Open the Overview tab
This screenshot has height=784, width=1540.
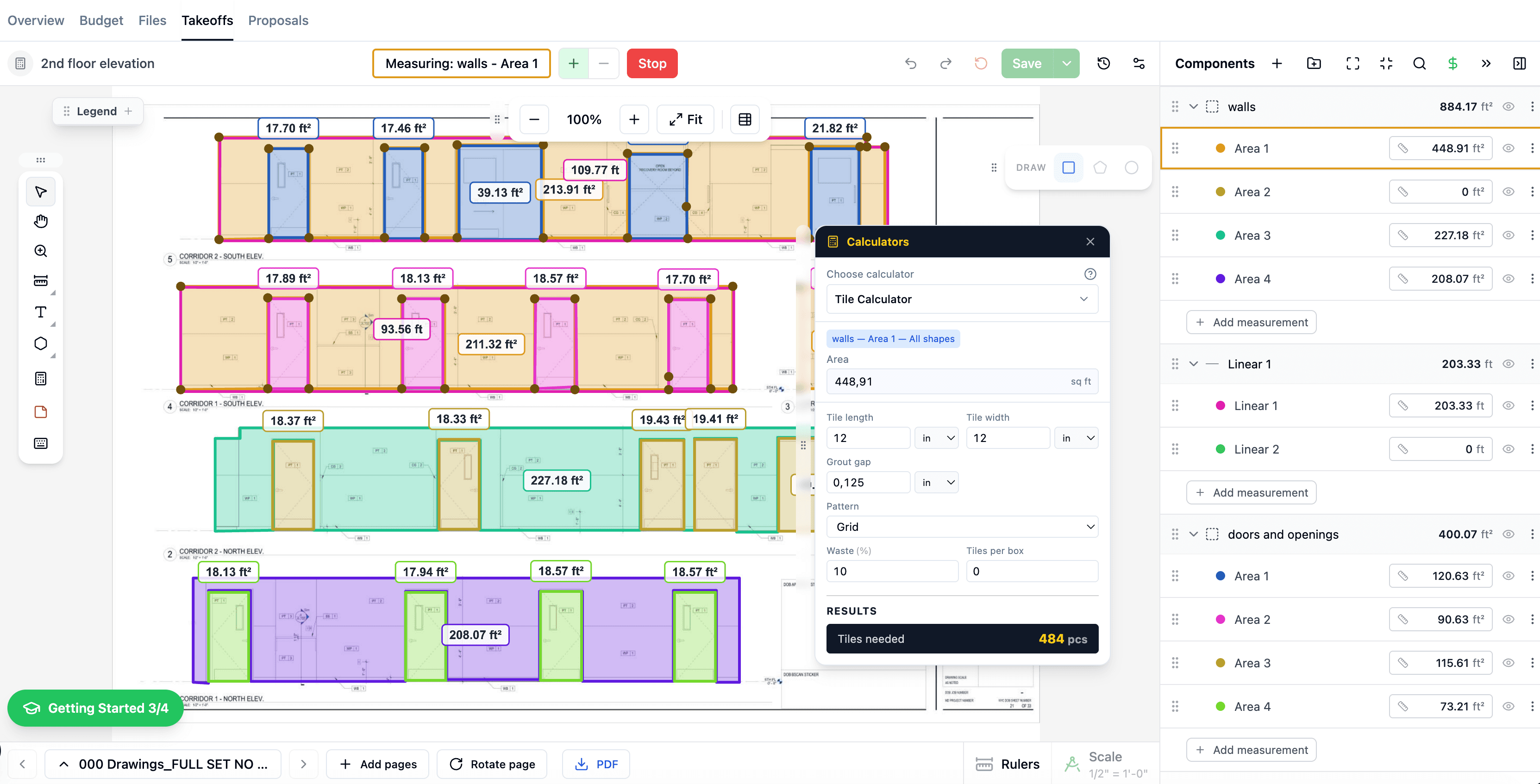click(x=36, y=20)
